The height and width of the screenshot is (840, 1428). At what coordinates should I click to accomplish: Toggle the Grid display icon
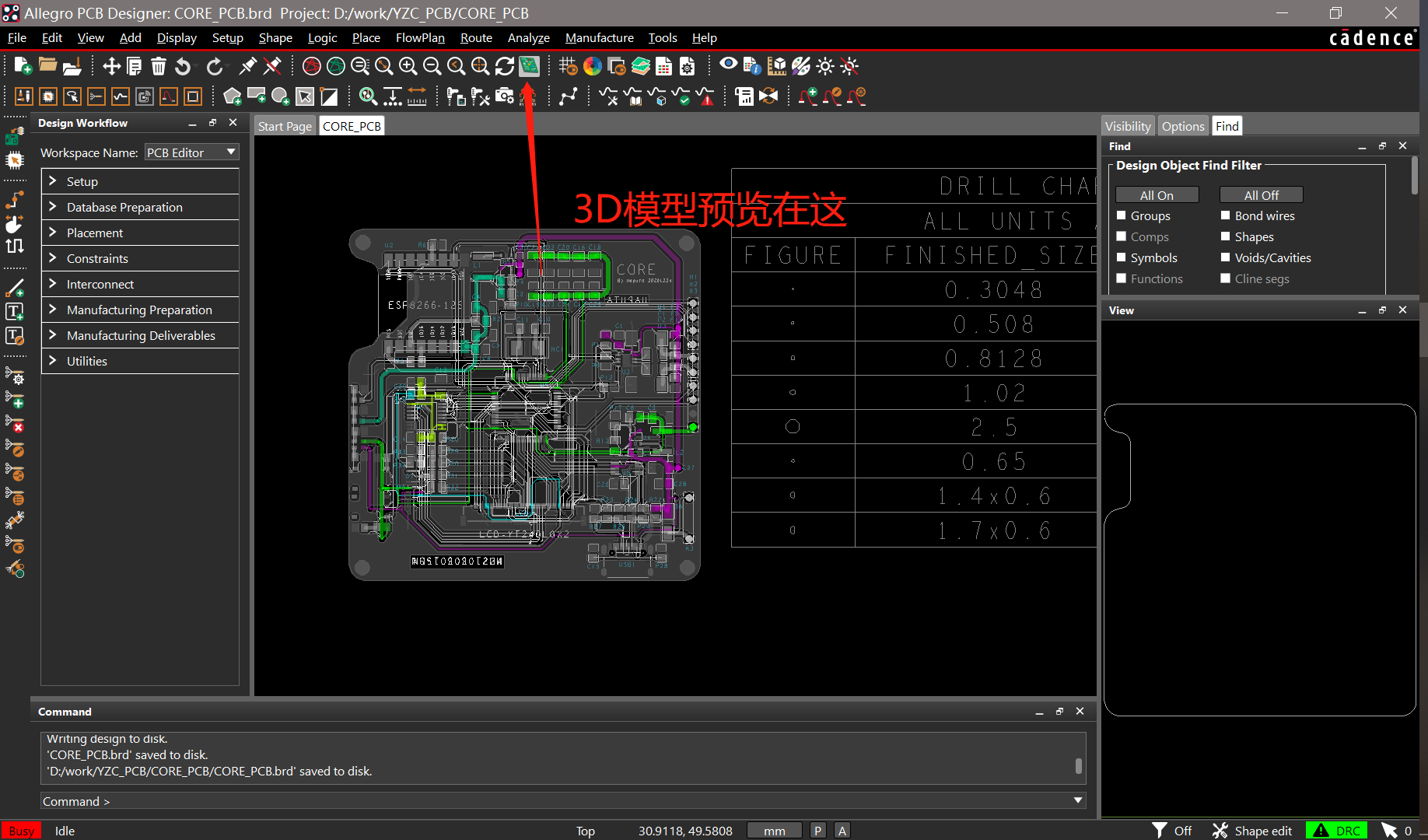pos(568,66)
